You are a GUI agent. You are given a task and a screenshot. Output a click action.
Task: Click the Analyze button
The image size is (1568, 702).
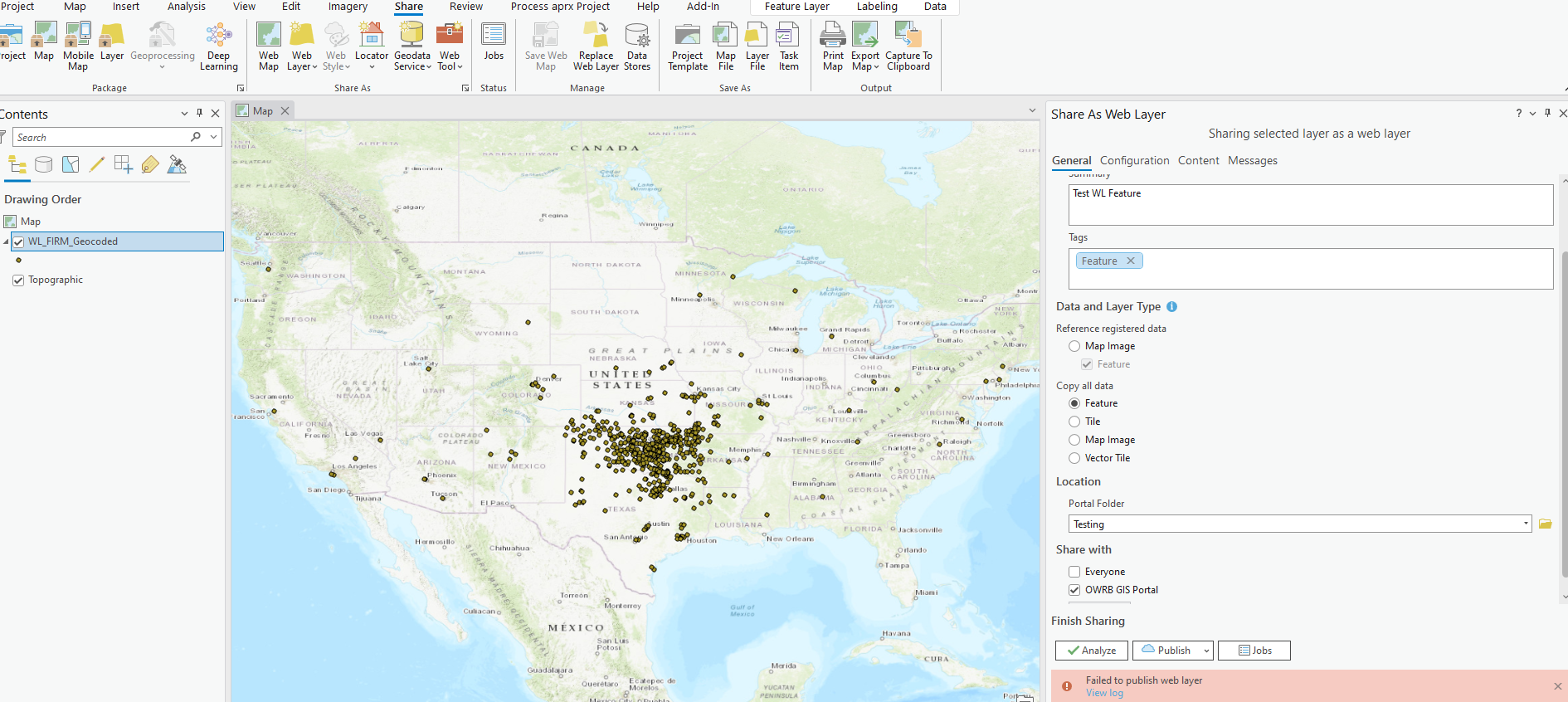1091,651
